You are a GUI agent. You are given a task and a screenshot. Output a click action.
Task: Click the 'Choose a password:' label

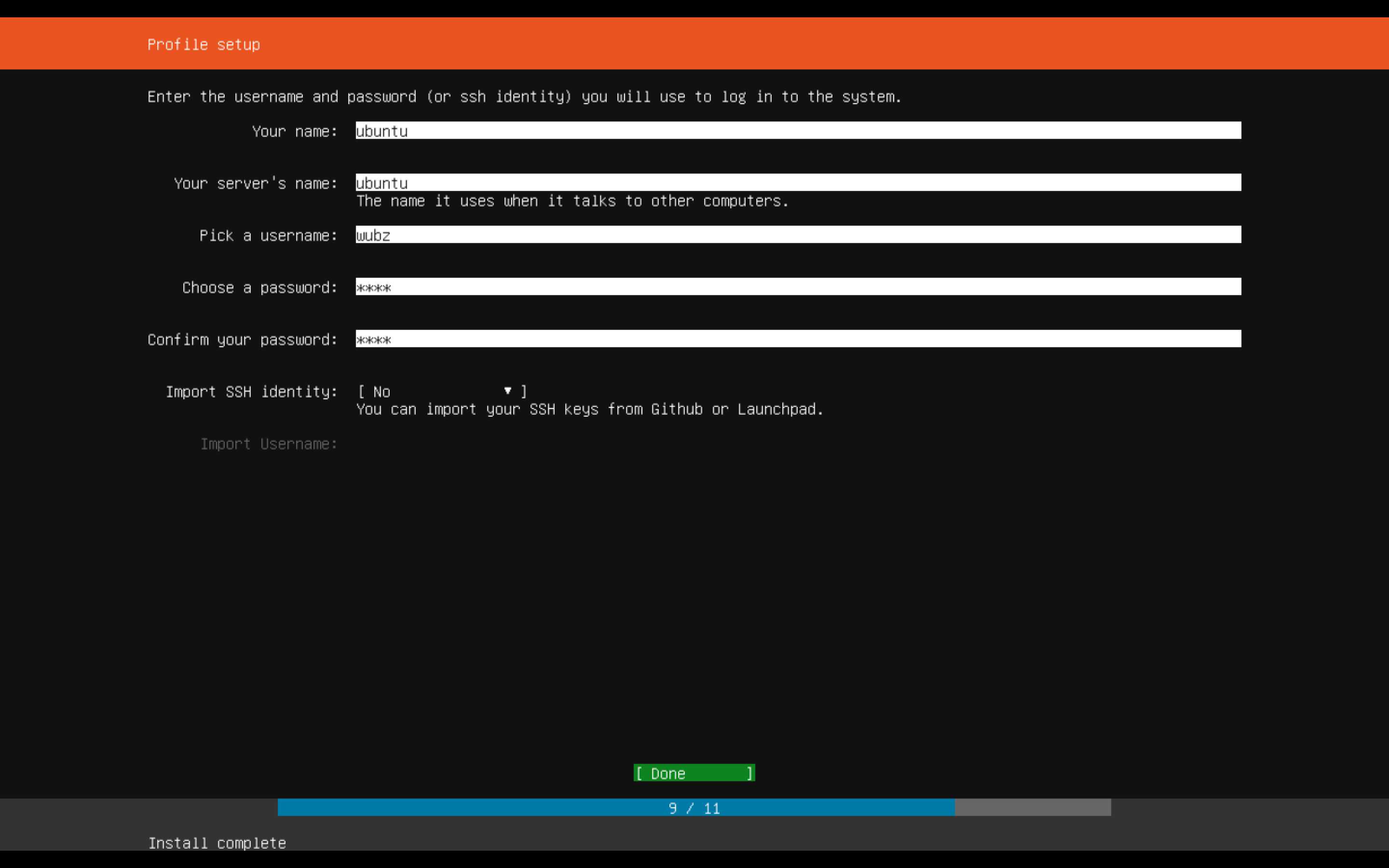pos(260,287)
